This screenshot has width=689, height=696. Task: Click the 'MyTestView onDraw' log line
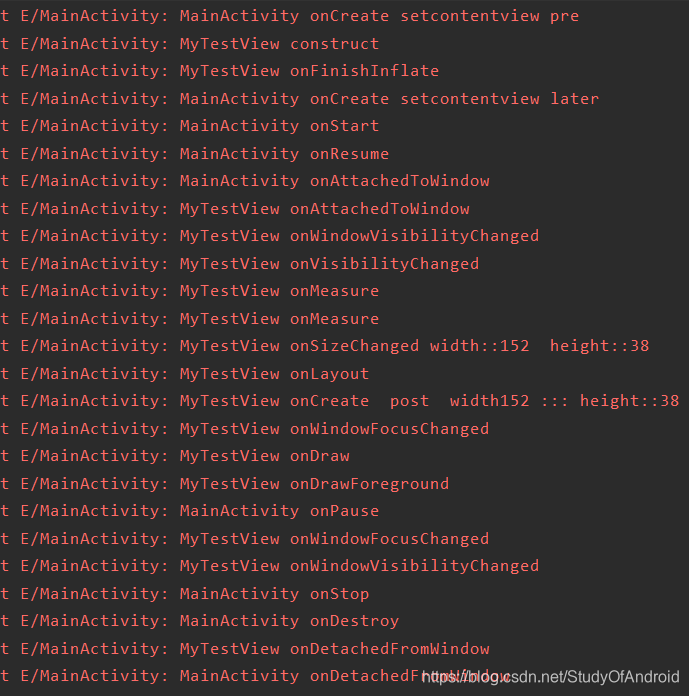point(175,456)
